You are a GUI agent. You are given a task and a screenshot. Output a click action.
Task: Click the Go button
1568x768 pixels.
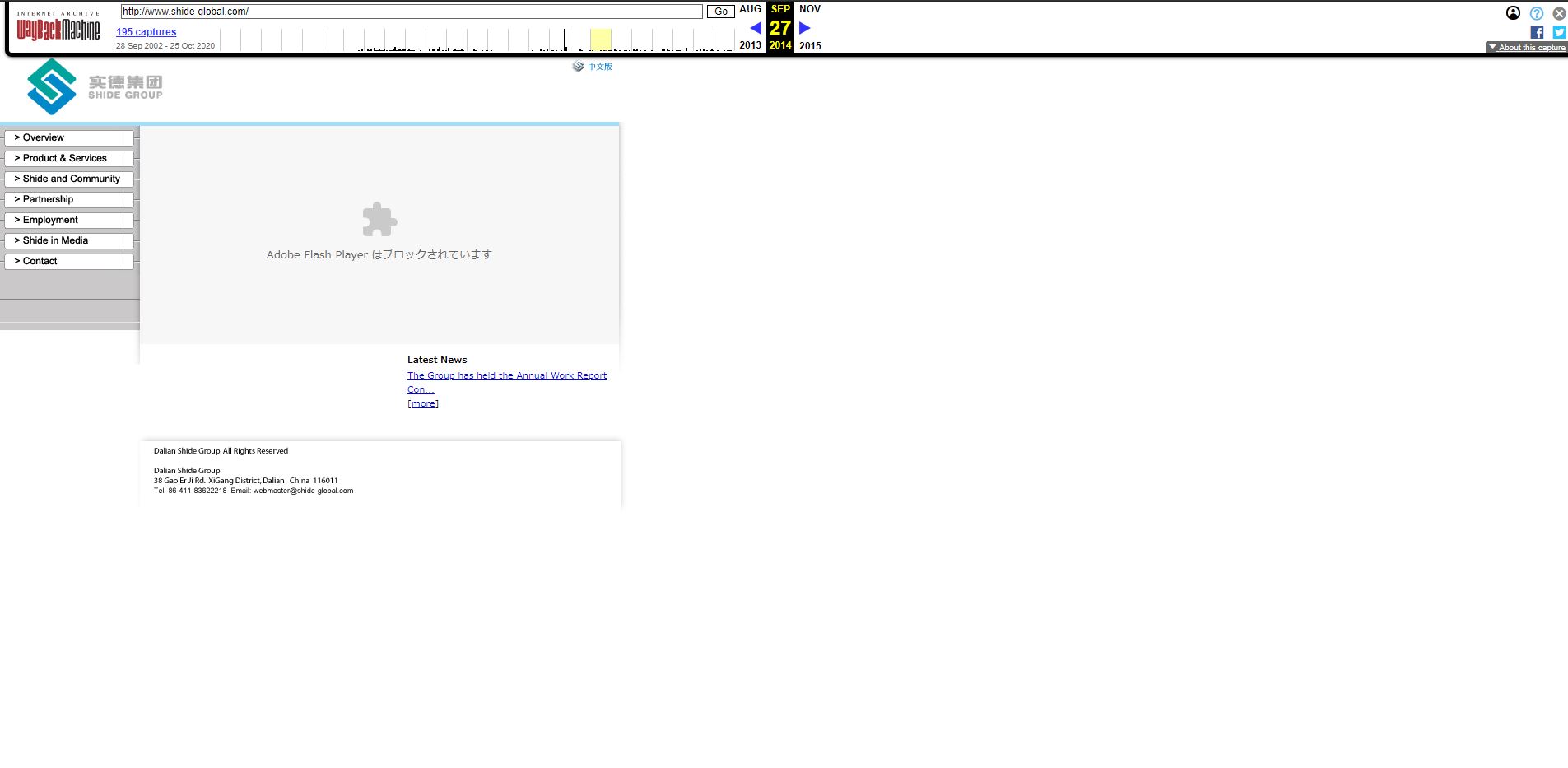[720, 12]
